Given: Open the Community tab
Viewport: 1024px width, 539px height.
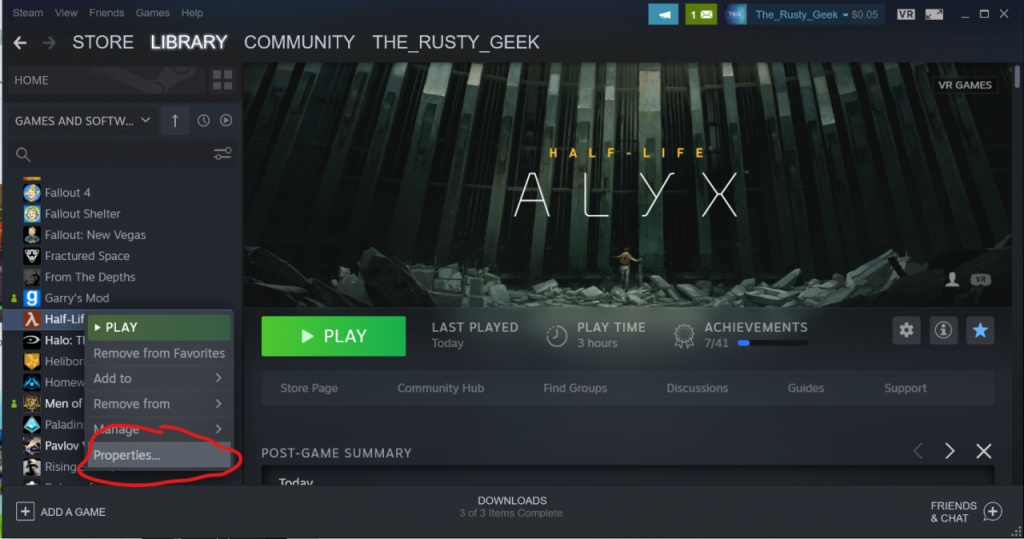Looking at the screenshot, I should 299,42.
